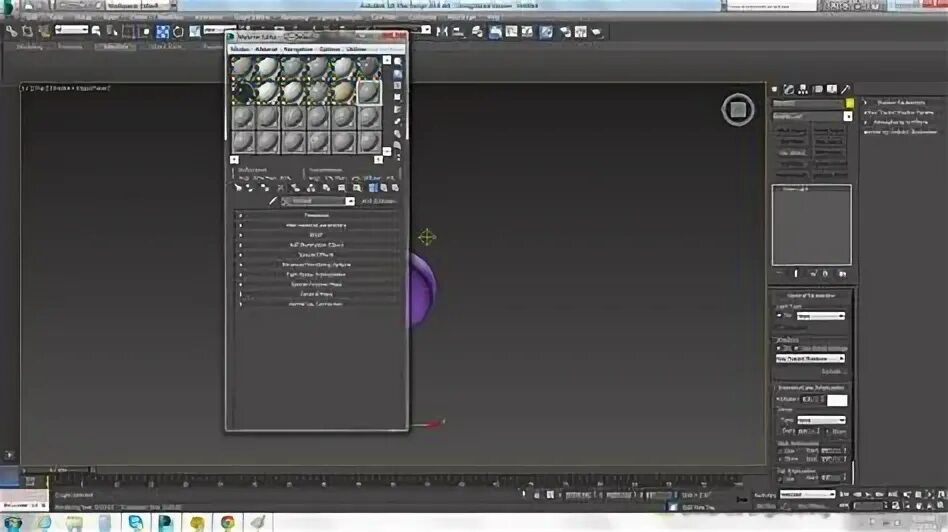This screenshot has height=532, width=948.
Task: Open the selection filter dropdown
Action: point(71,30)
